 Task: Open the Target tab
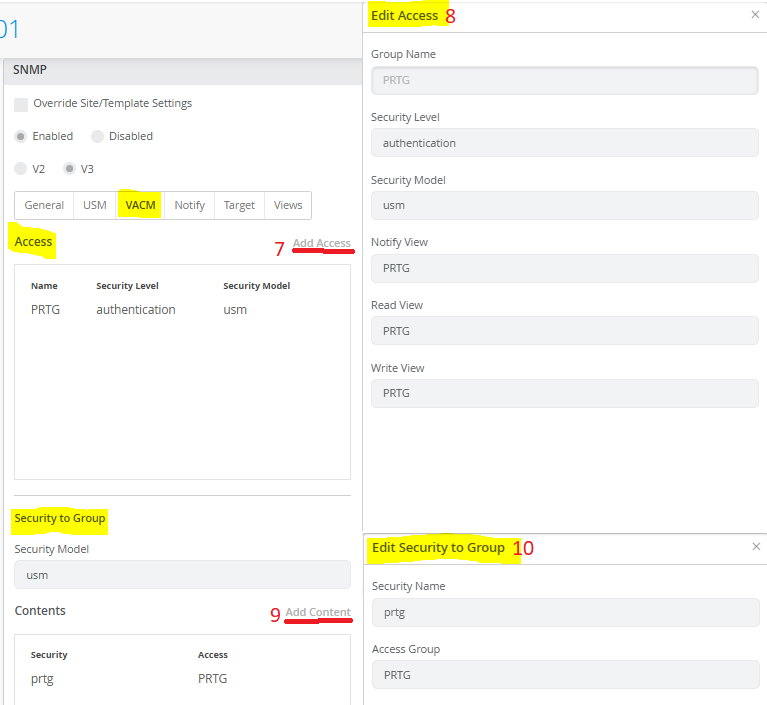pos(239,205)
